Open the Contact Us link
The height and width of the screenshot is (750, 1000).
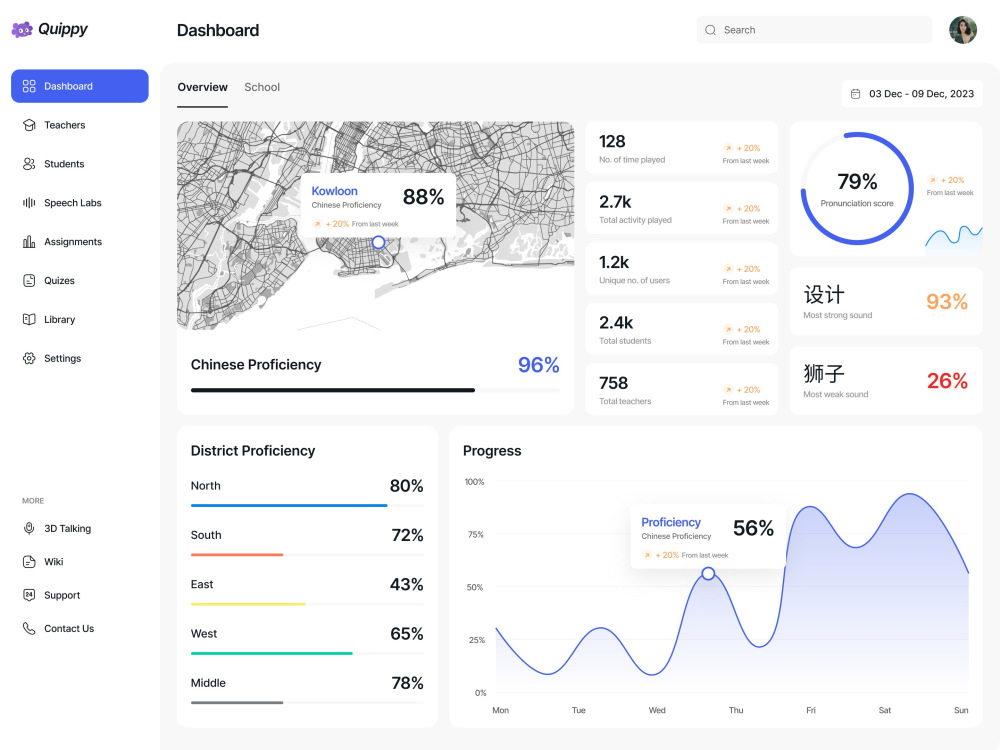tap(69, 628)
